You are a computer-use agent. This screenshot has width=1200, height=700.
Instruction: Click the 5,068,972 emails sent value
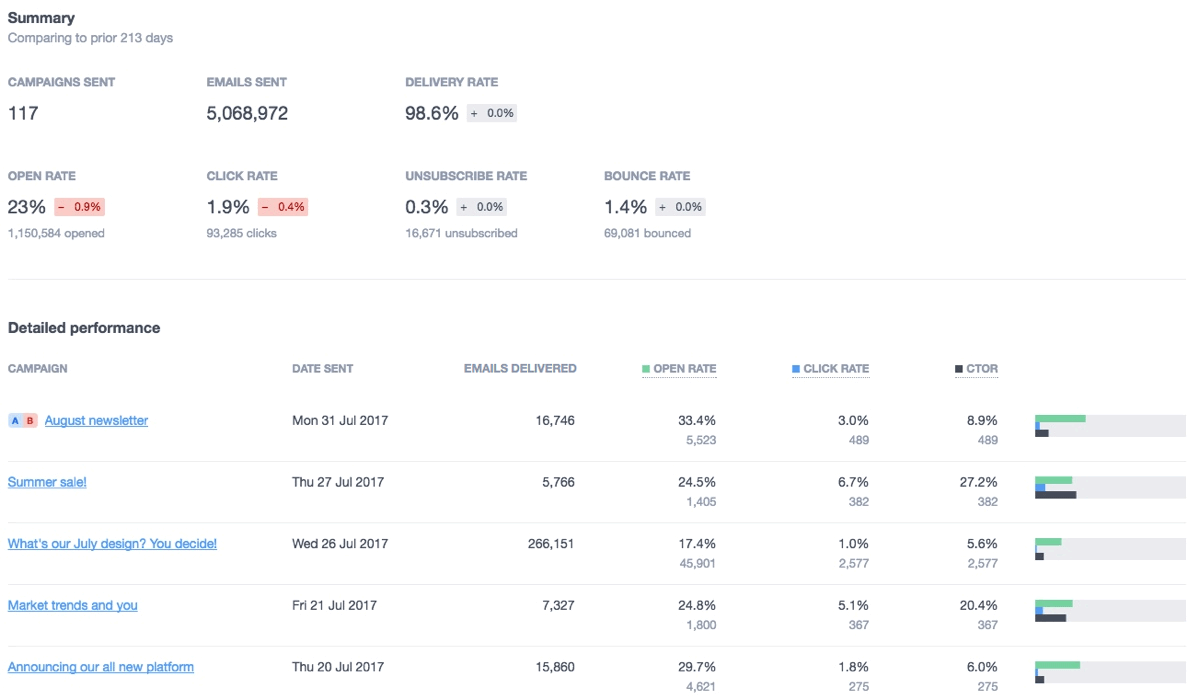[x=247, y=114]
